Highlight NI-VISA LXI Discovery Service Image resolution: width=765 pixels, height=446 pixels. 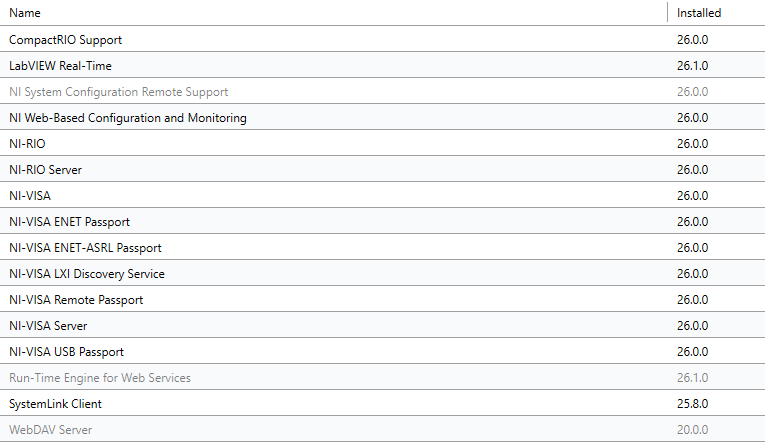[87, 274]
